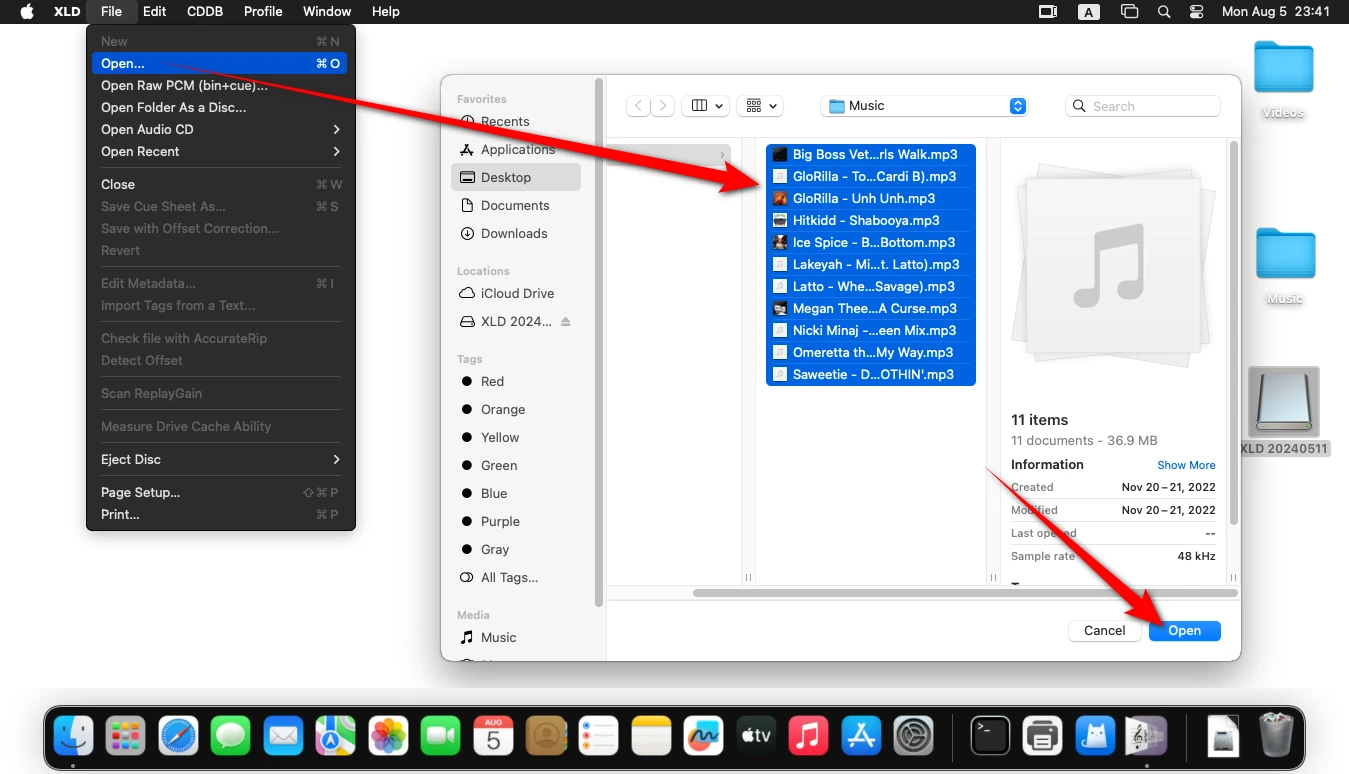Select Nicki Minaj file in list
This screenshot has width=1349, height=774.
coord(870,331)
